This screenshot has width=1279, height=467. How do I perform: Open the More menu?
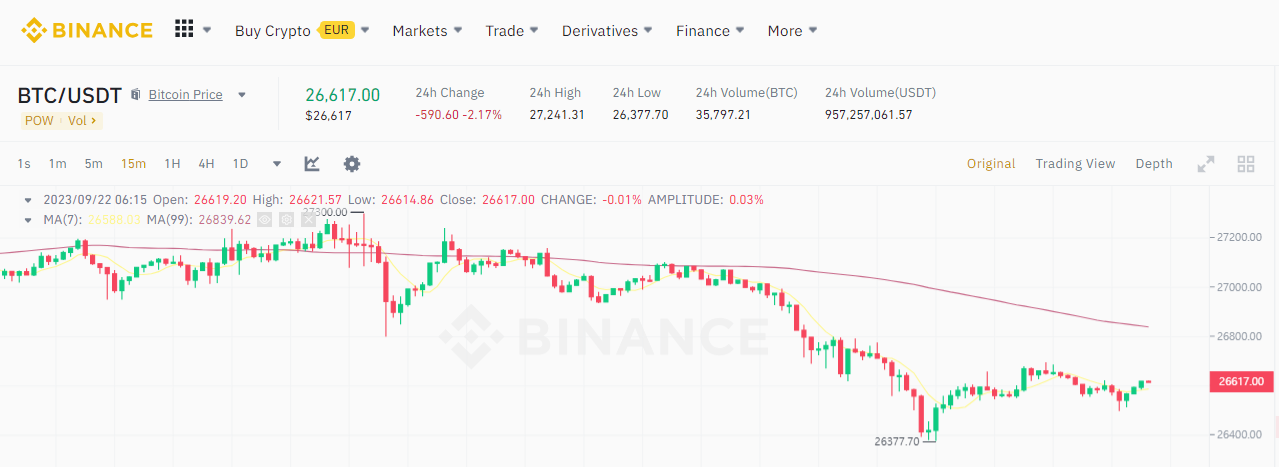pos(785,30)
